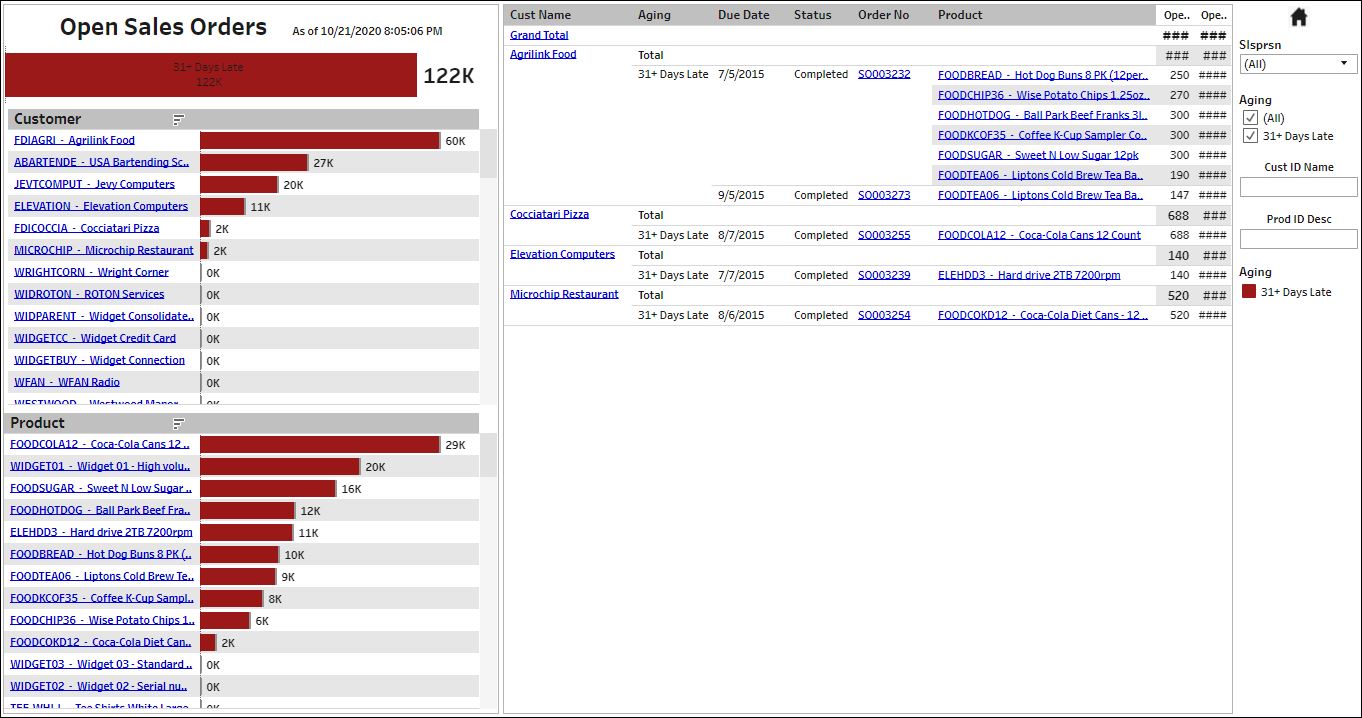This screenshot has height=718, width=1362.
Task: Click the 27K USA Bartending bar
Action: click(x=254, y=163)
